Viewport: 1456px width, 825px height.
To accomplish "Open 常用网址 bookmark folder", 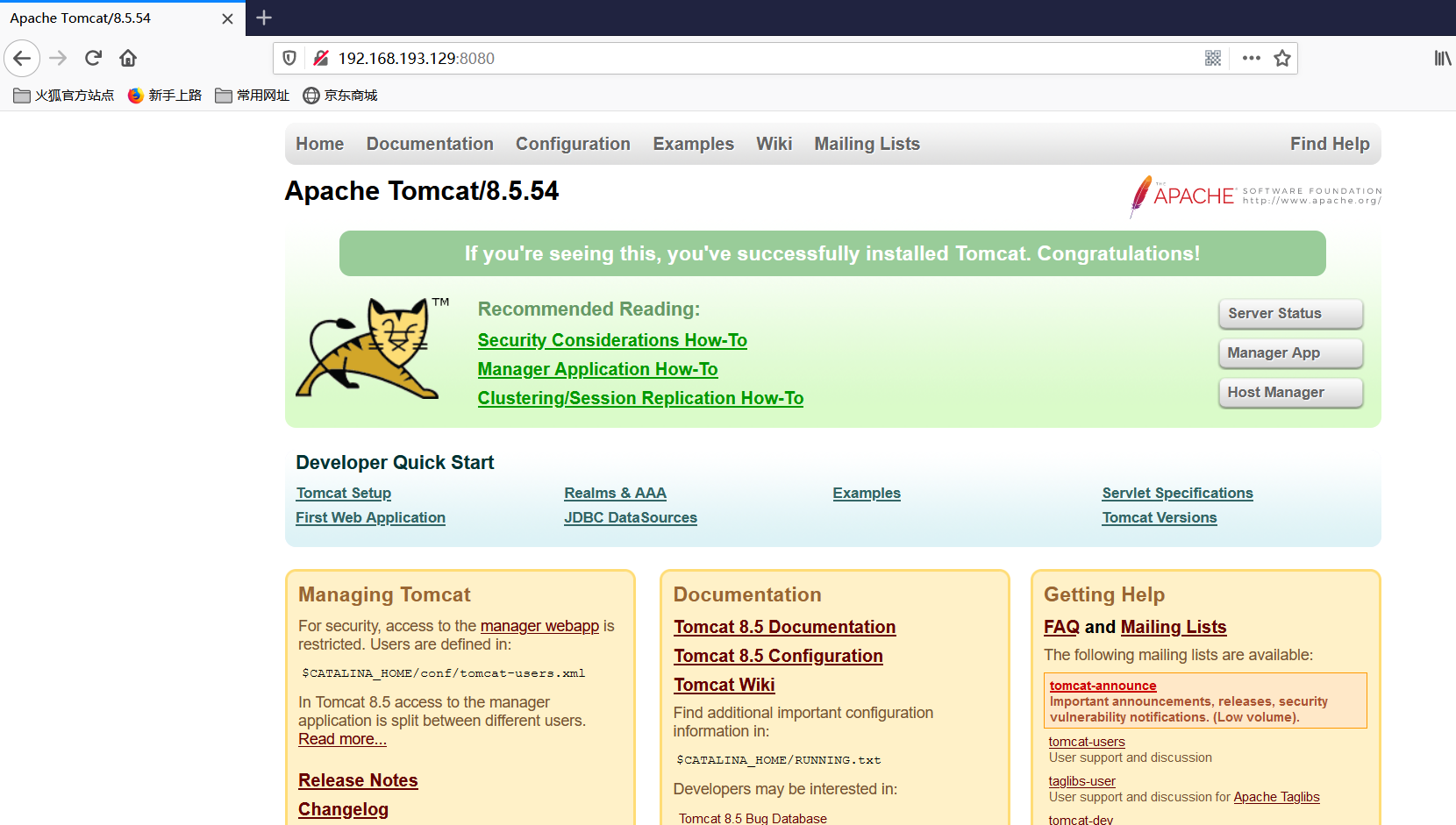I will (253, 96).
